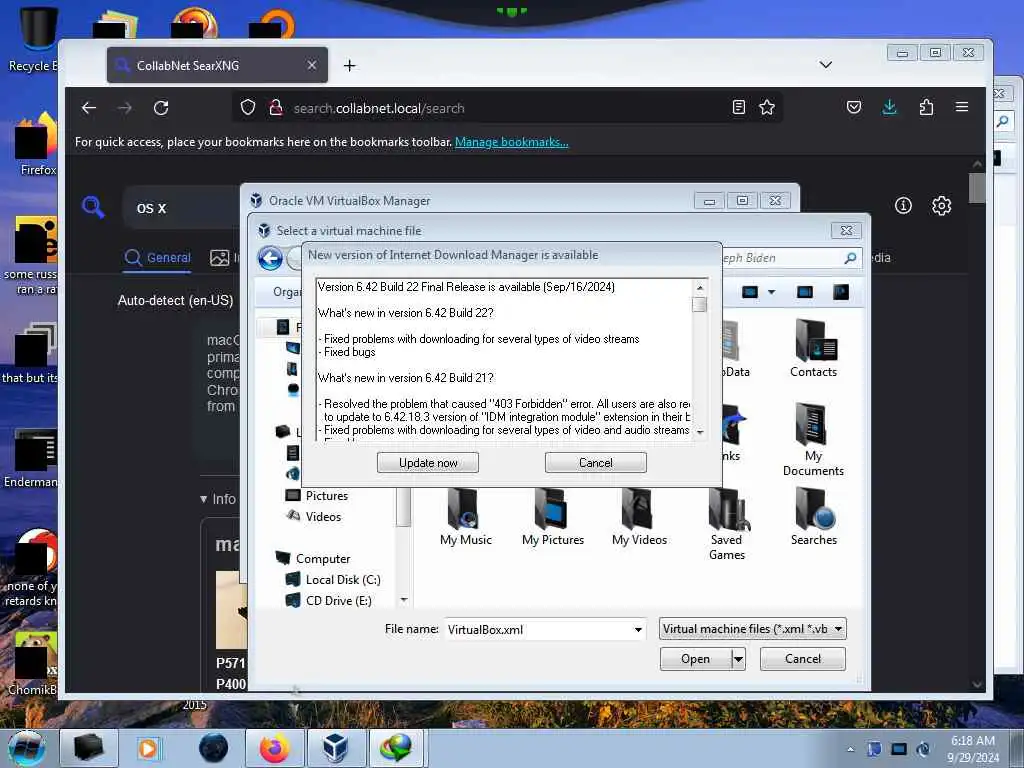Select Auto-detect (en-US) language option
The height and width of the screenshot is (768, 1024).
[175, 300]
